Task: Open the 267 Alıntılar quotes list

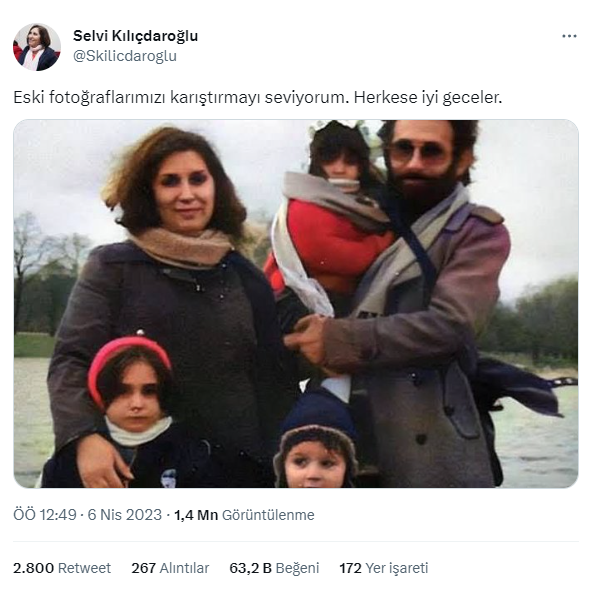Action: point(170,568)
